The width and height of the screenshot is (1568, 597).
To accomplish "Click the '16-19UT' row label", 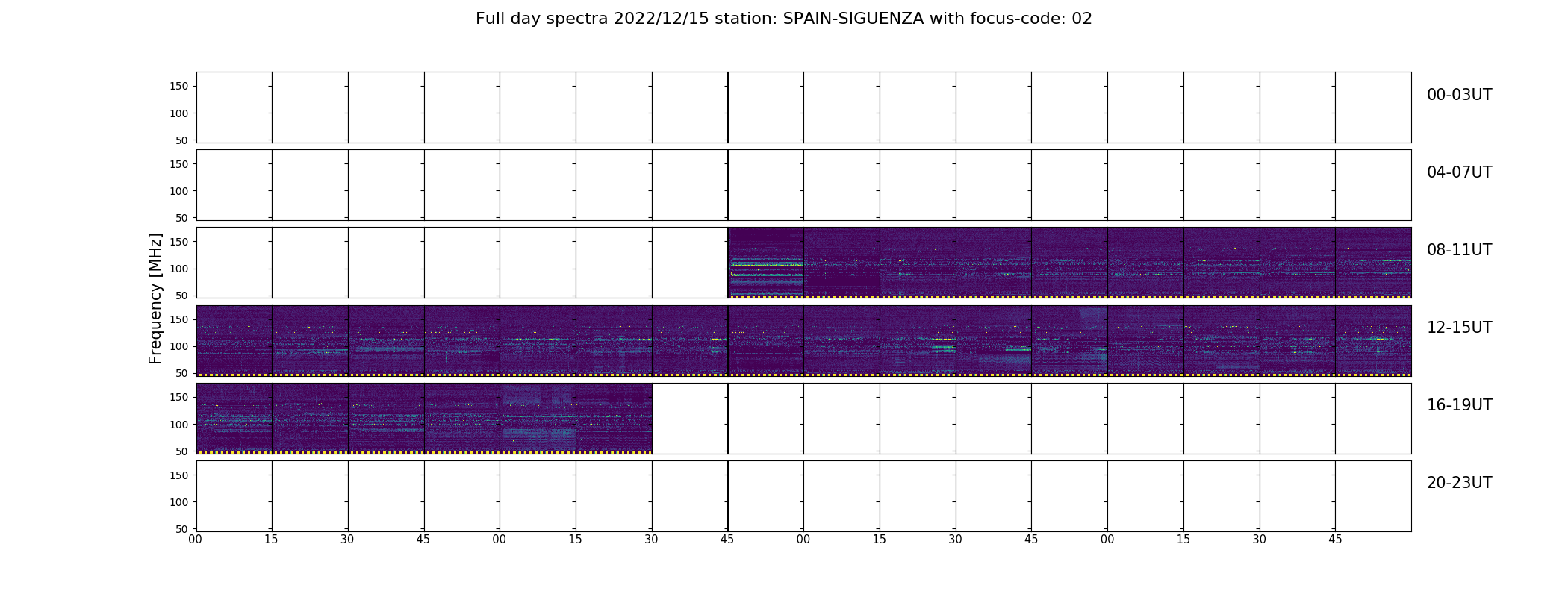I will pos(1459,405).
